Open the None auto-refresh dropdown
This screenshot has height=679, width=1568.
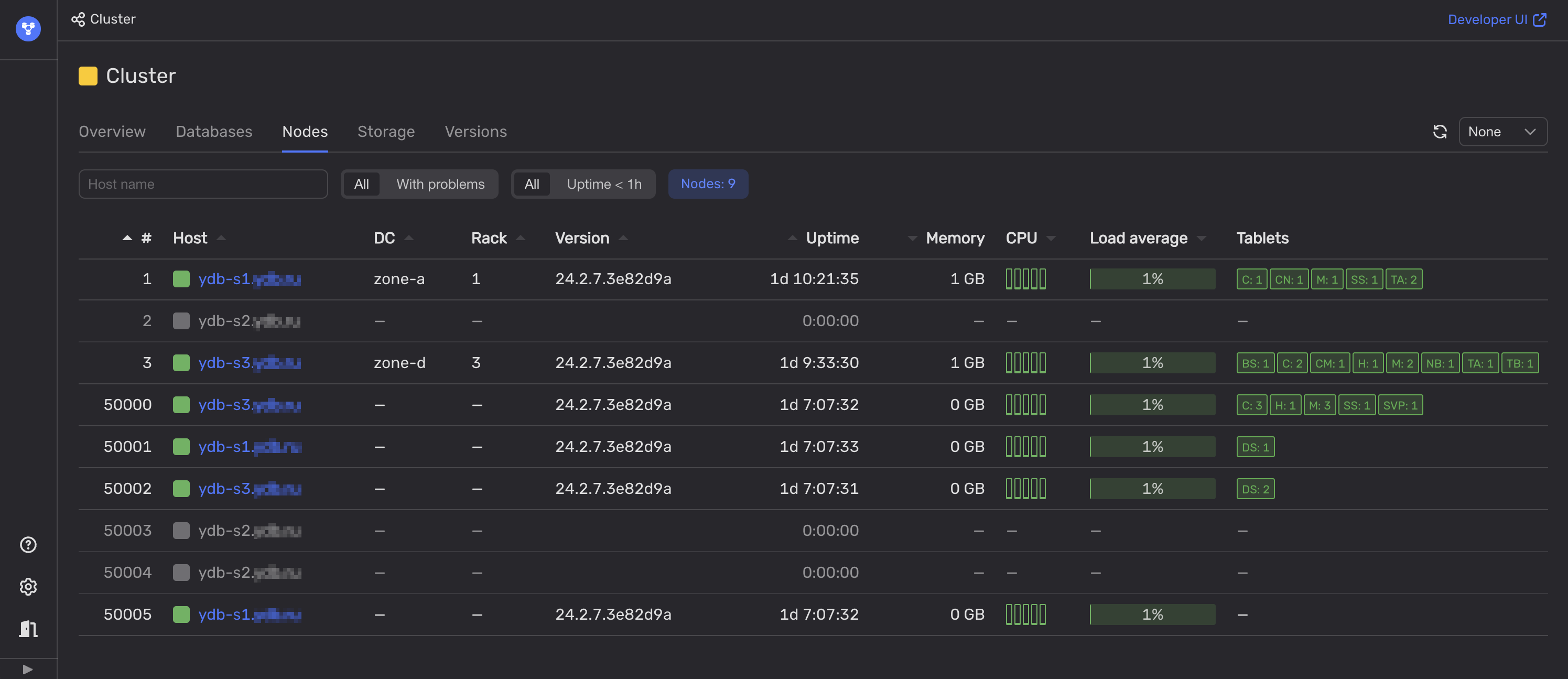pyautogui.click(x=1502, y=132)
